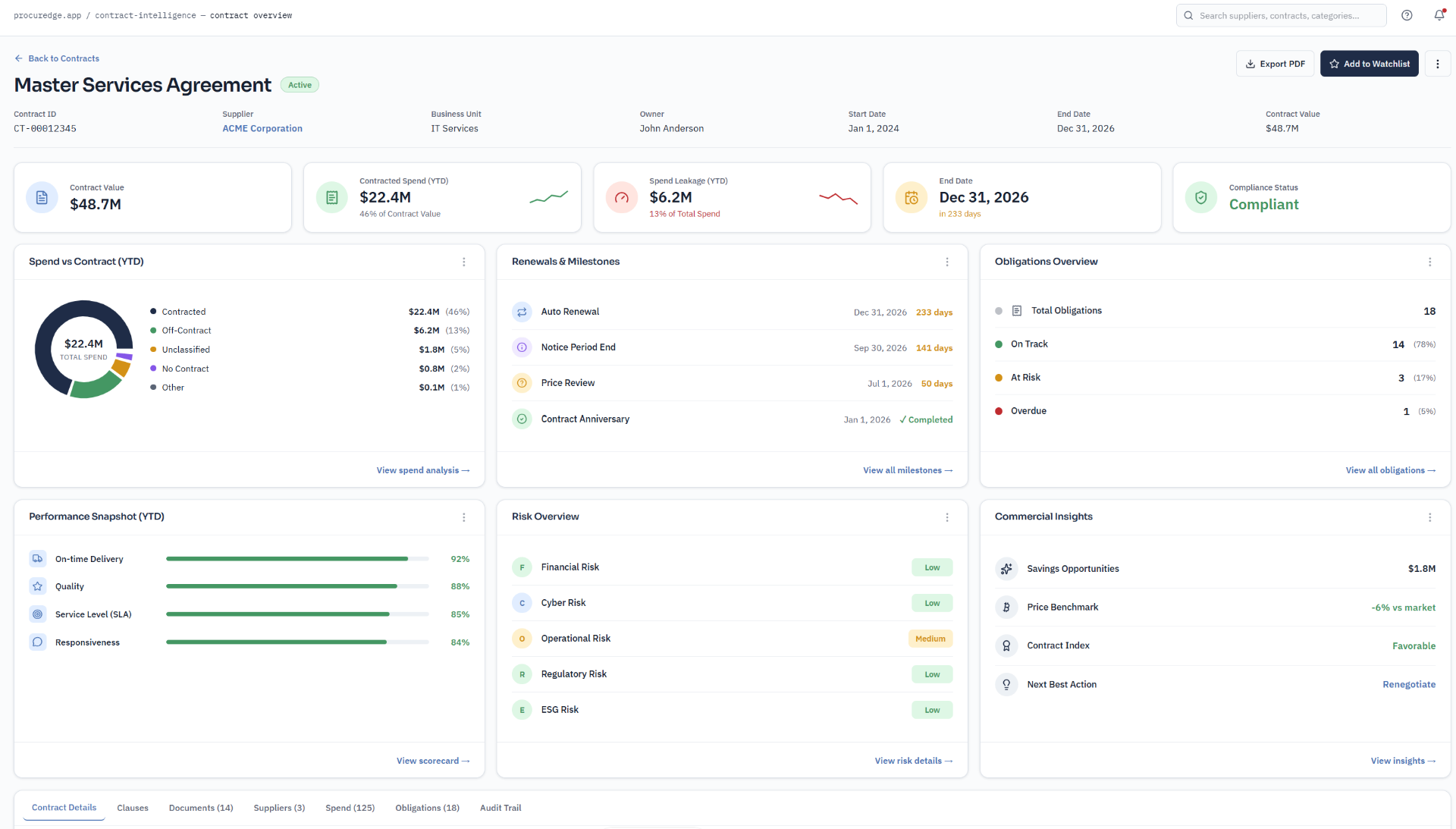Click the Contract Index award icon
This screenshot has height=829, width=1456.
pos(1006,645)
